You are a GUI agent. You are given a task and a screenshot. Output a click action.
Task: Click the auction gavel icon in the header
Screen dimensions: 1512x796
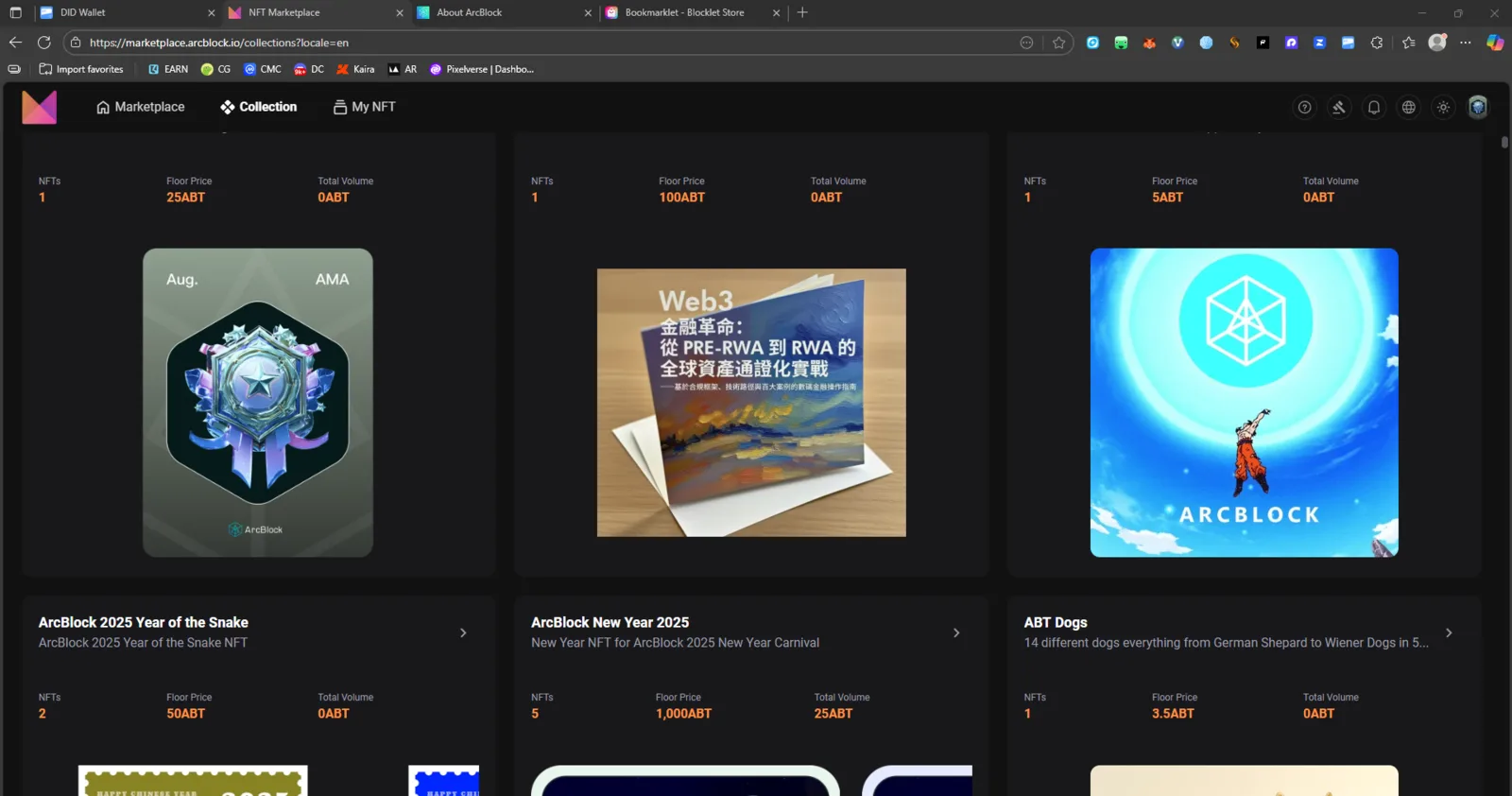coord(1339,108)
